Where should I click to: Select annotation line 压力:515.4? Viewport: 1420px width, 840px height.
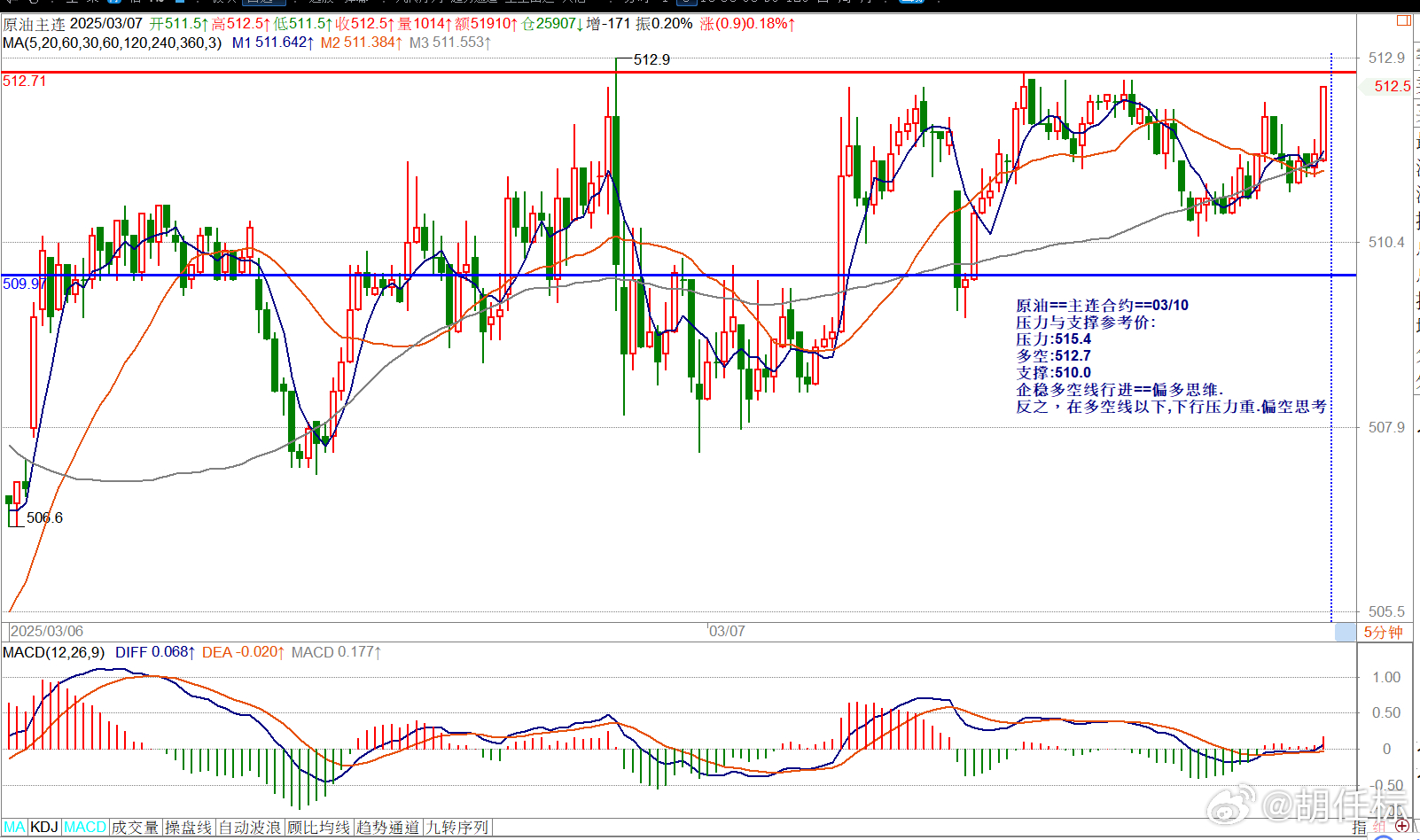click(1053, 338)
